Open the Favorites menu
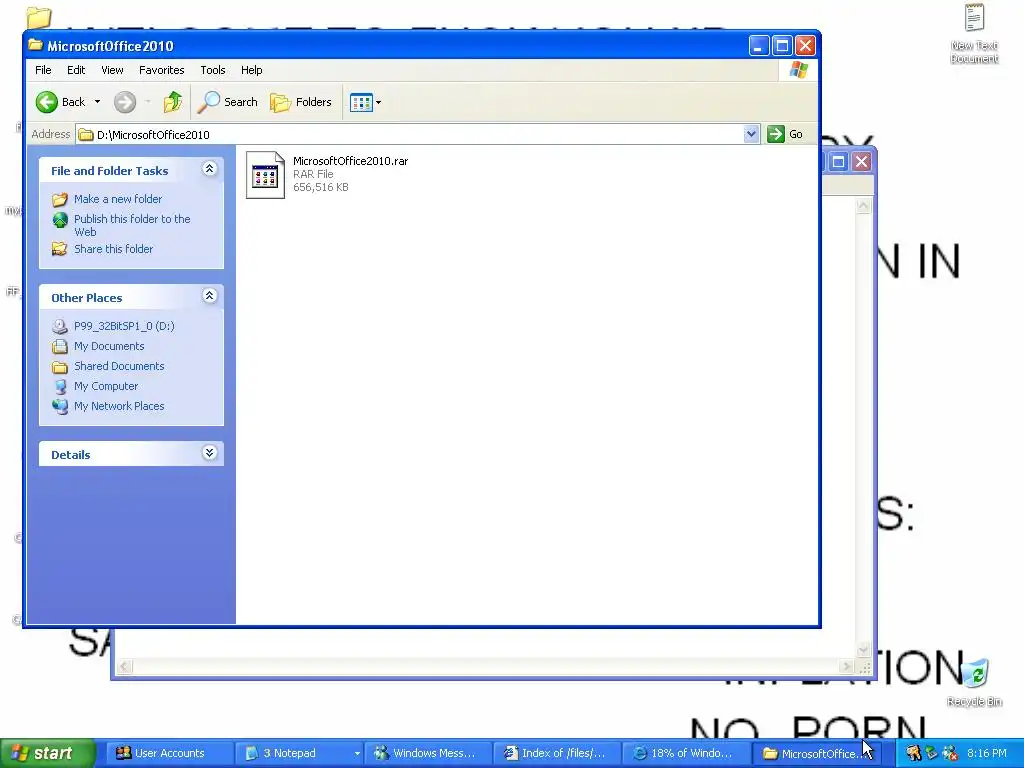 161,70
